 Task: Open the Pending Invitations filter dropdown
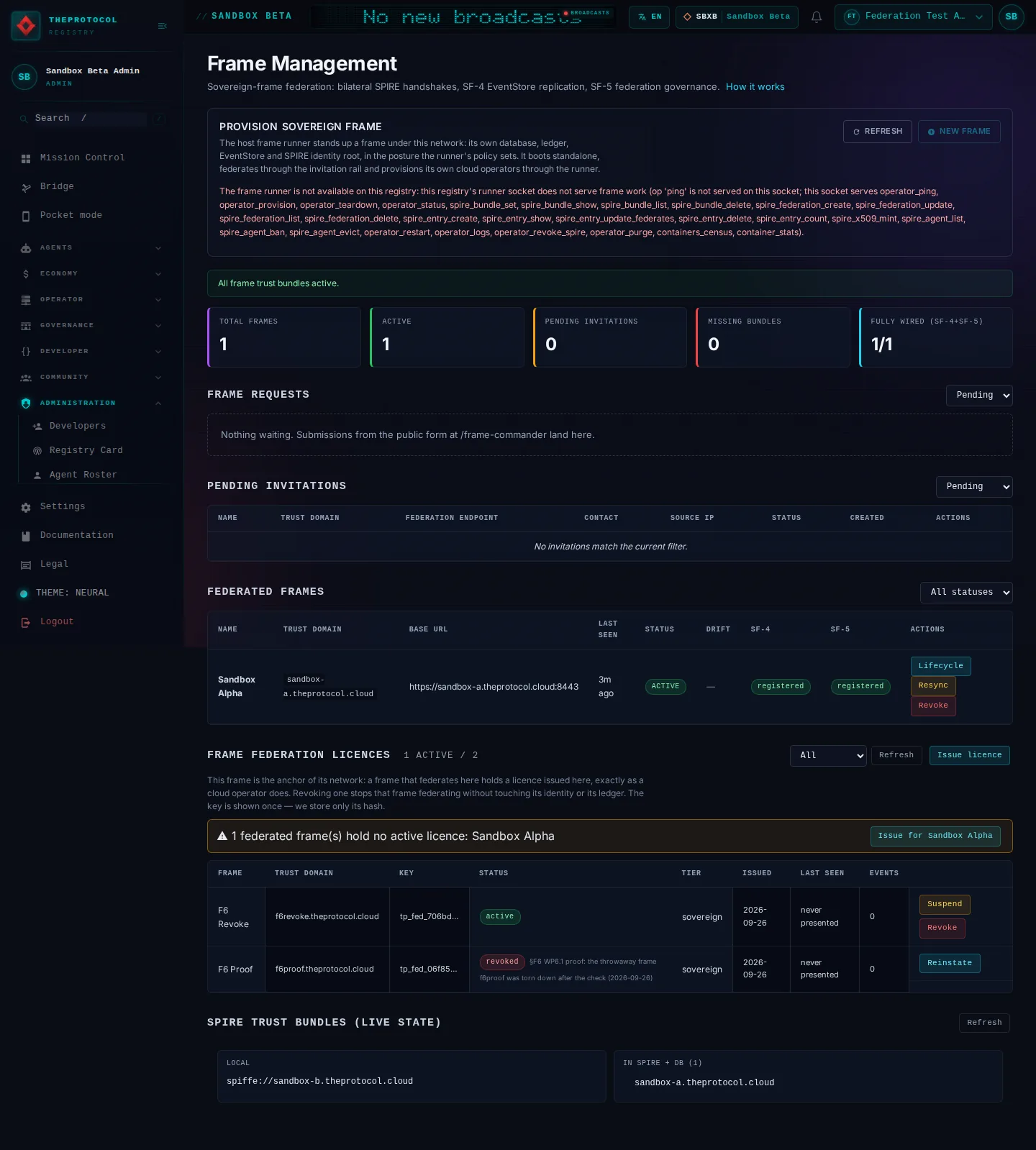pos(974,487)
